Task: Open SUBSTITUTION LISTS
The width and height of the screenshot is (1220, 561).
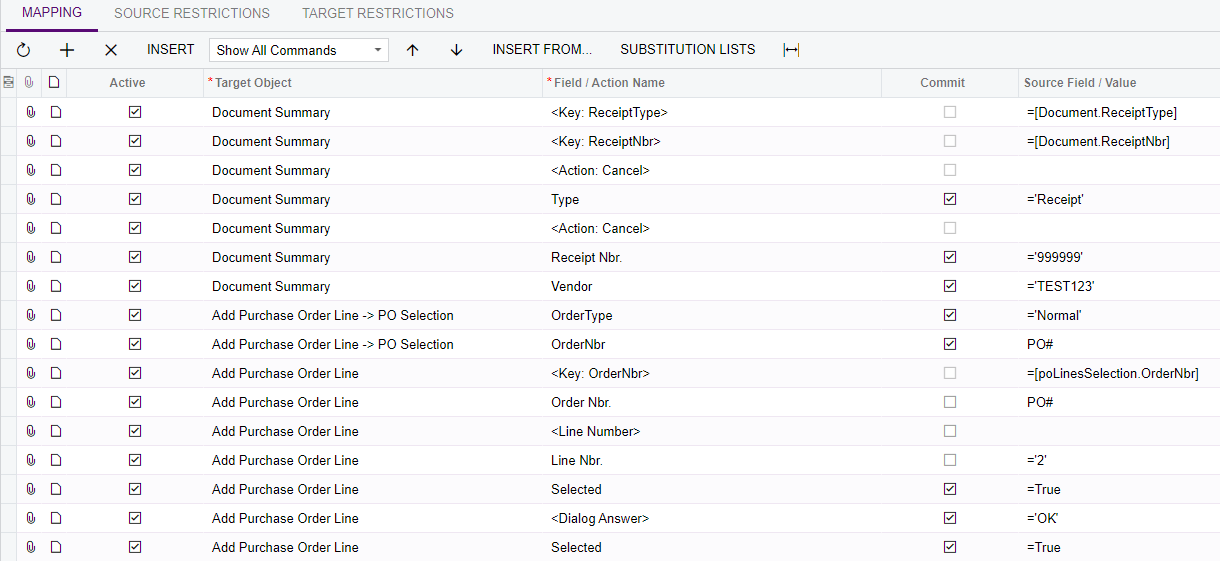Action: coord(688,49)
